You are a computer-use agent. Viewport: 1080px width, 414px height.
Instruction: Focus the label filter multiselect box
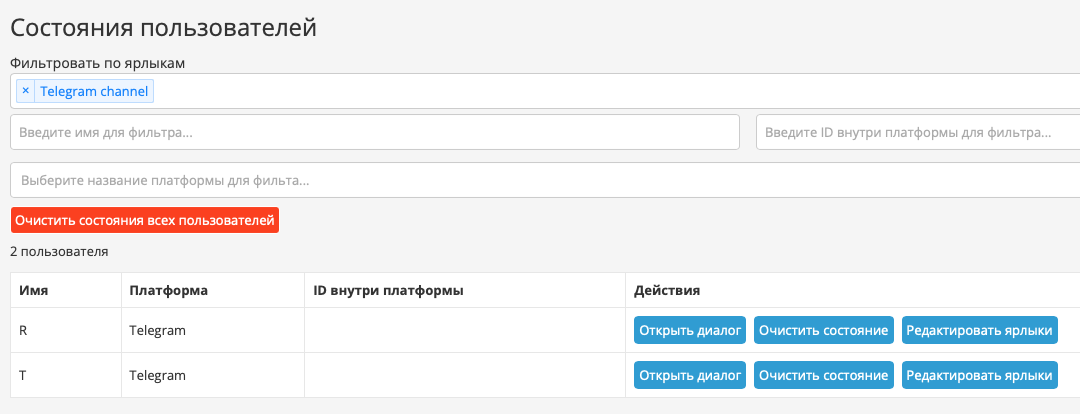coord(545,91)
